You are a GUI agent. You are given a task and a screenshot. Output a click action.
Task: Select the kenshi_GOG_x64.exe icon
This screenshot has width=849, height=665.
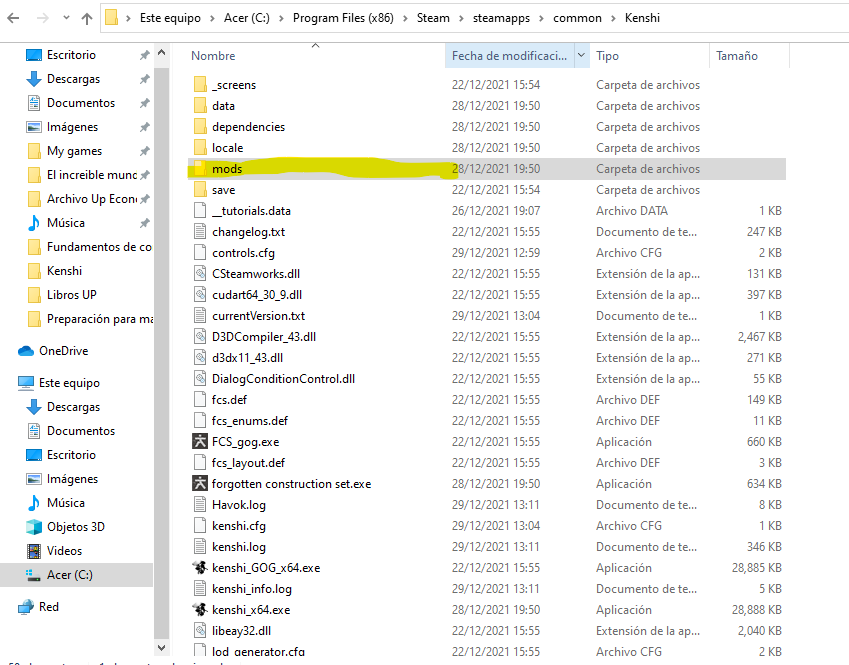click(200, 568)
